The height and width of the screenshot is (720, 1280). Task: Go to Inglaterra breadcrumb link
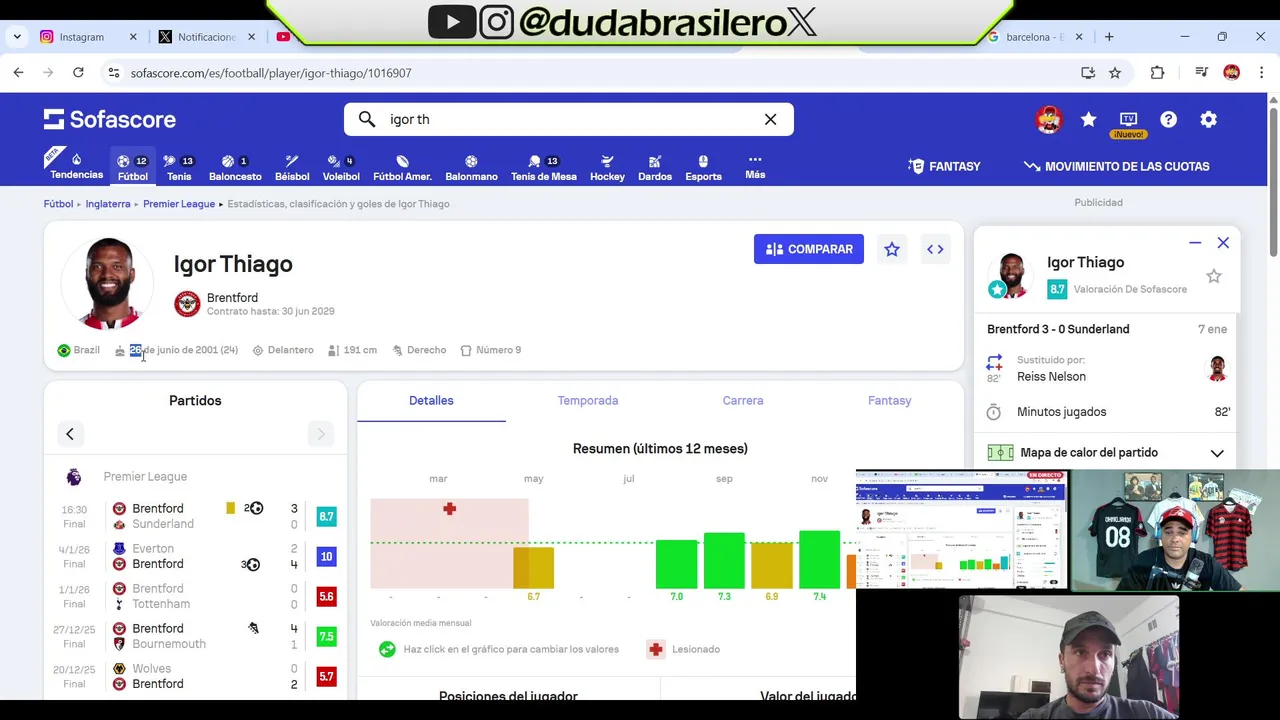[x=108, y=204]
